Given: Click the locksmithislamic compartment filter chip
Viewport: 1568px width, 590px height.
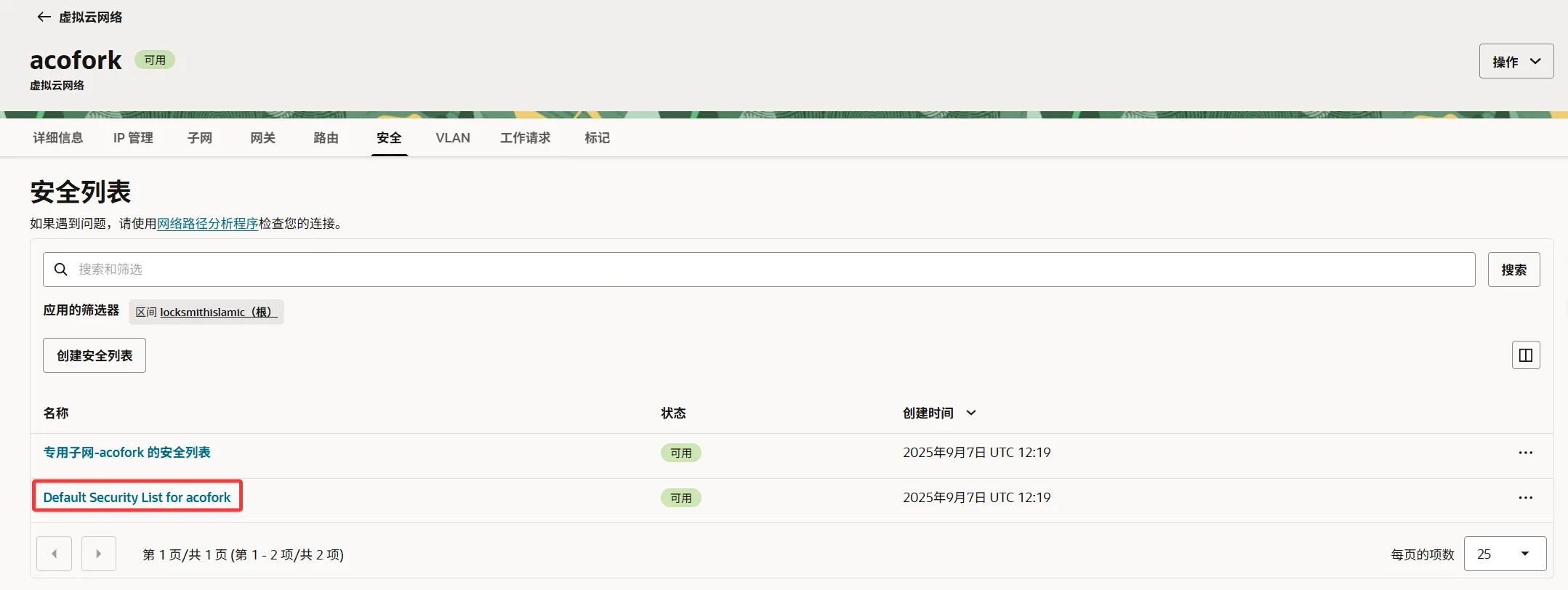Looking at the screenshot, I should [x=207, y=312].
